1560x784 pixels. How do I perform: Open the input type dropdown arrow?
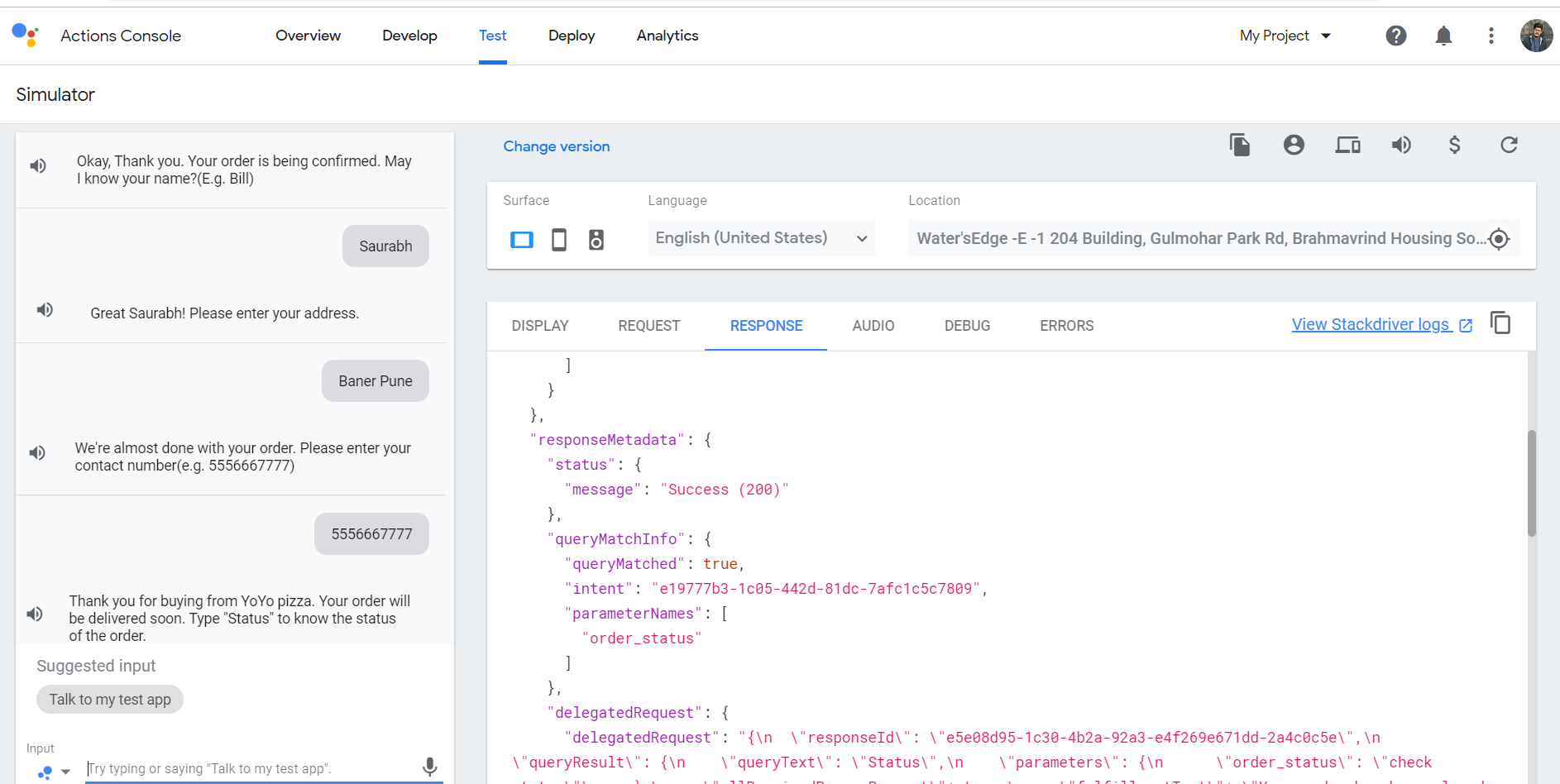pos(65,771)
